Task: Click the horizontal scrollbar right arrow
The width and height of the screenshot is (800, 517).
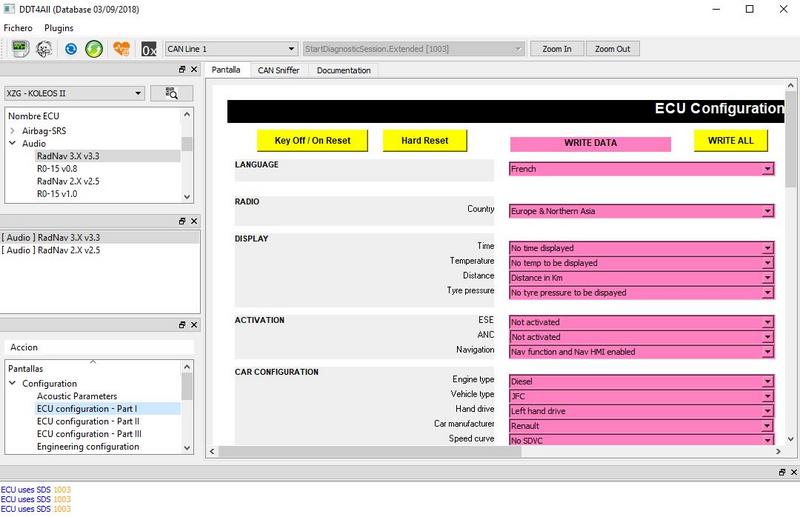Action: pyautogui.click(x=778, y=451)
